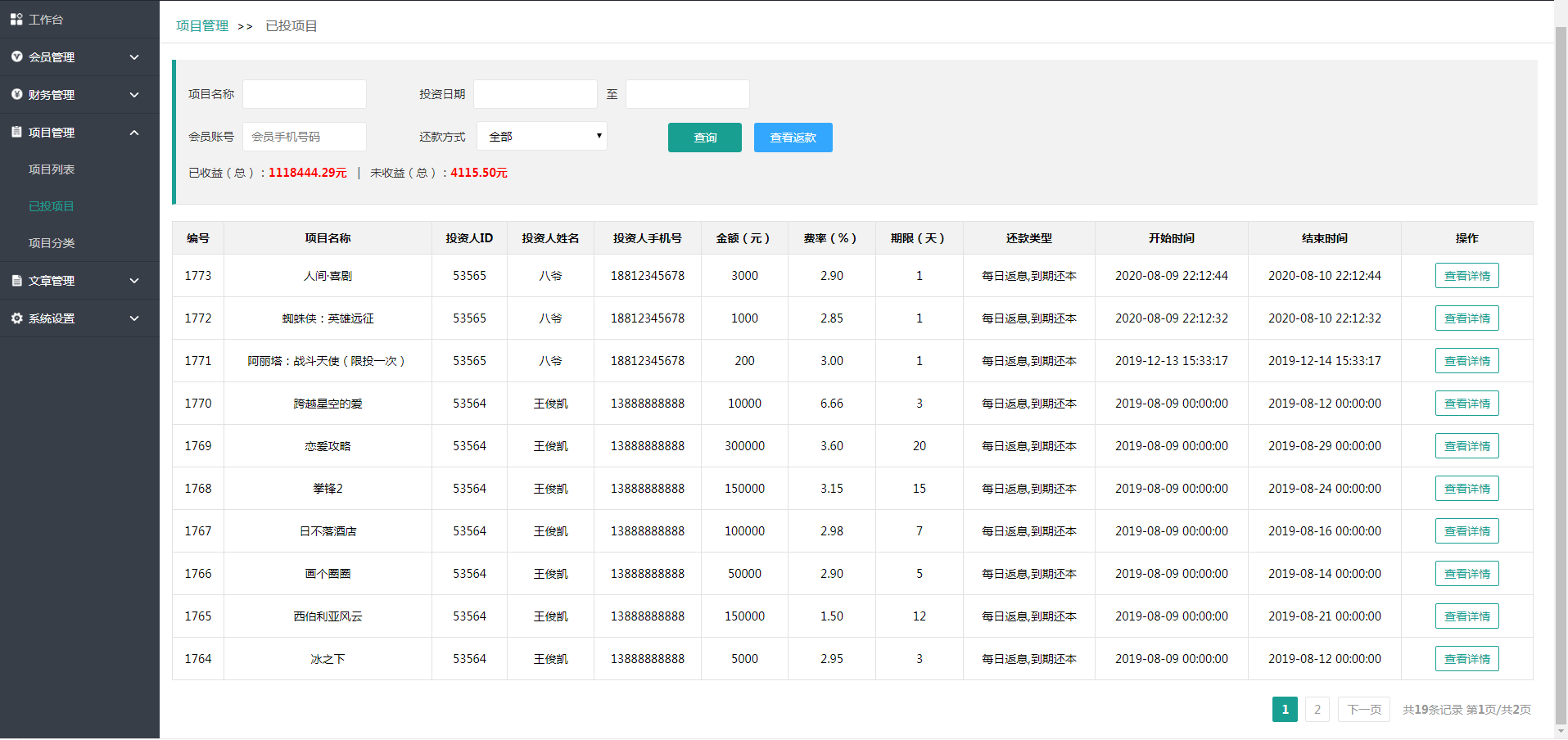The image size is (1568, 740).
Task: Click the 项目名称 column header
Action: tap(328, 238)
